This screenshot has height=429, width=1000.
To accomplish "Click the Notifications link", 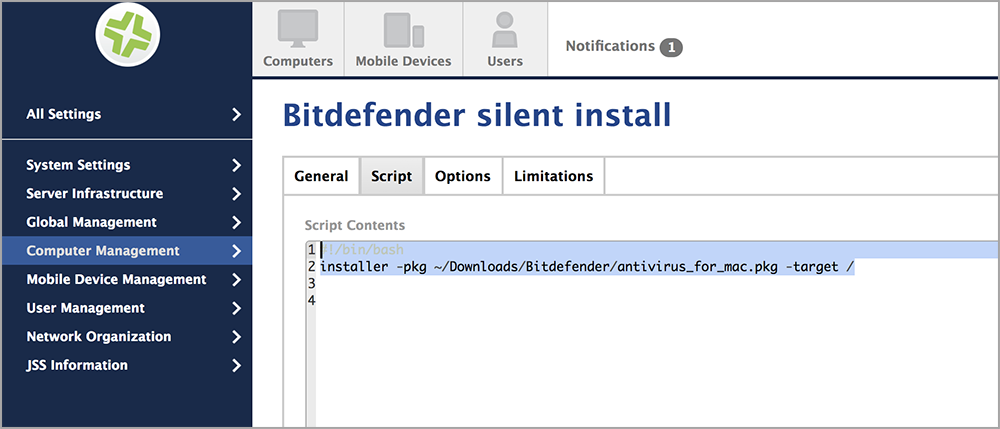I will tap(610, 47).
